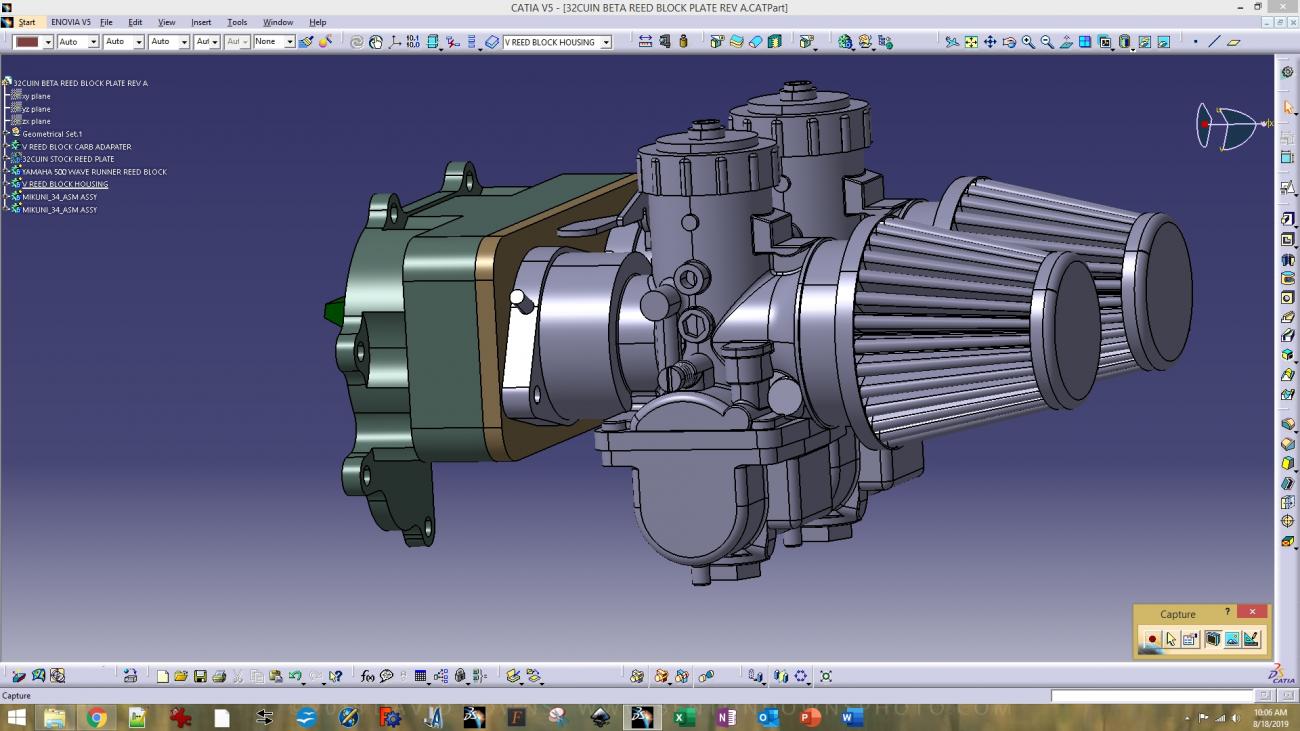
Task: Click the What's This help icon
Action: [335, 676]
